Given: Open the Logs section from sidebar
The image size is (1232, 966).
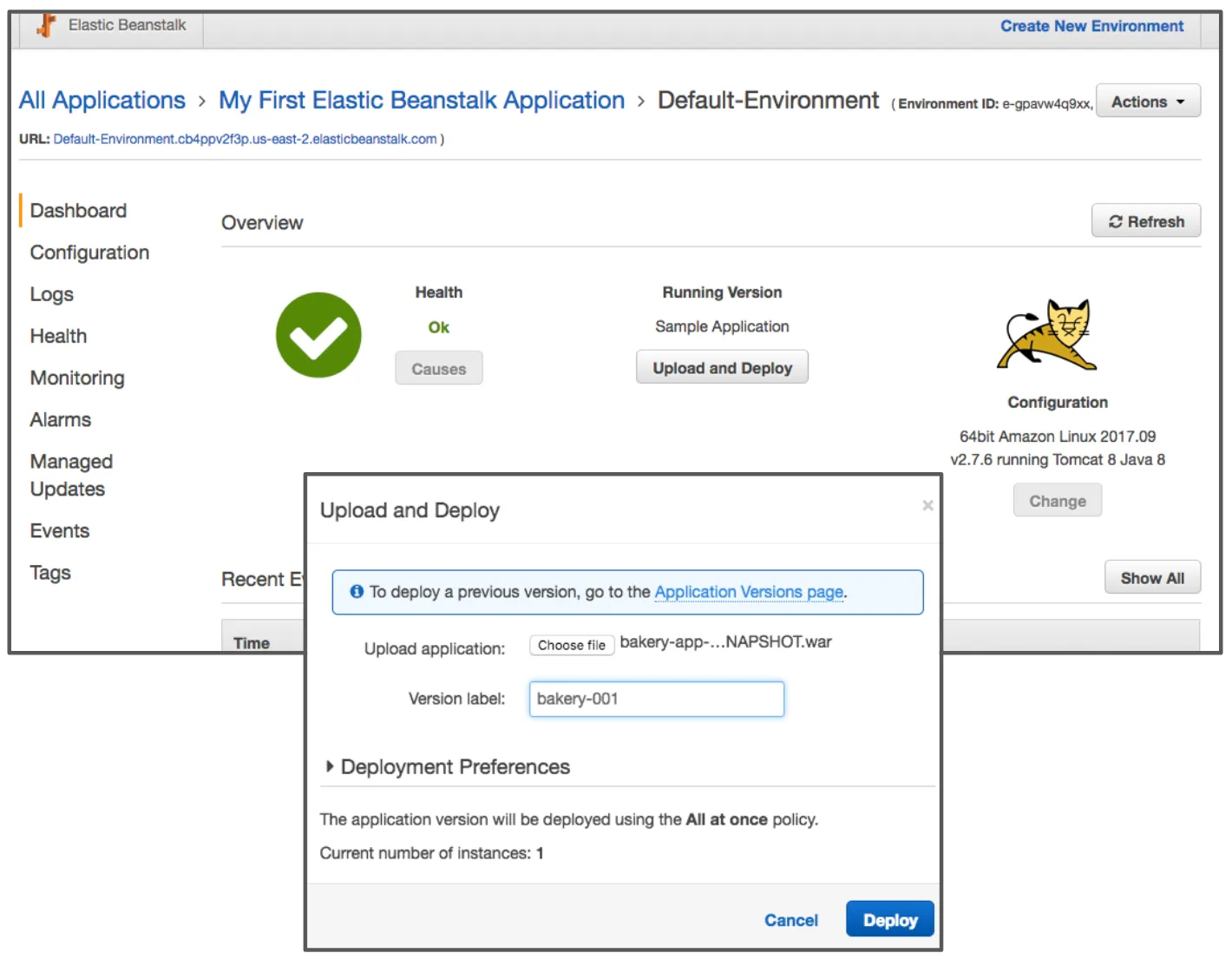Looking at the screenshot, I should pos(51,294).
